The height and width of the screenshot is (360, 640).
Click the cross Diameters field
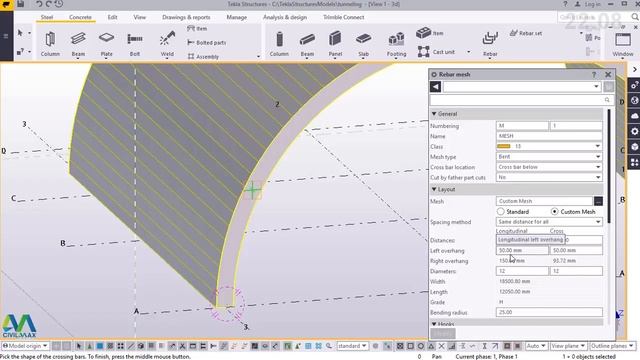tap(576, 271)
